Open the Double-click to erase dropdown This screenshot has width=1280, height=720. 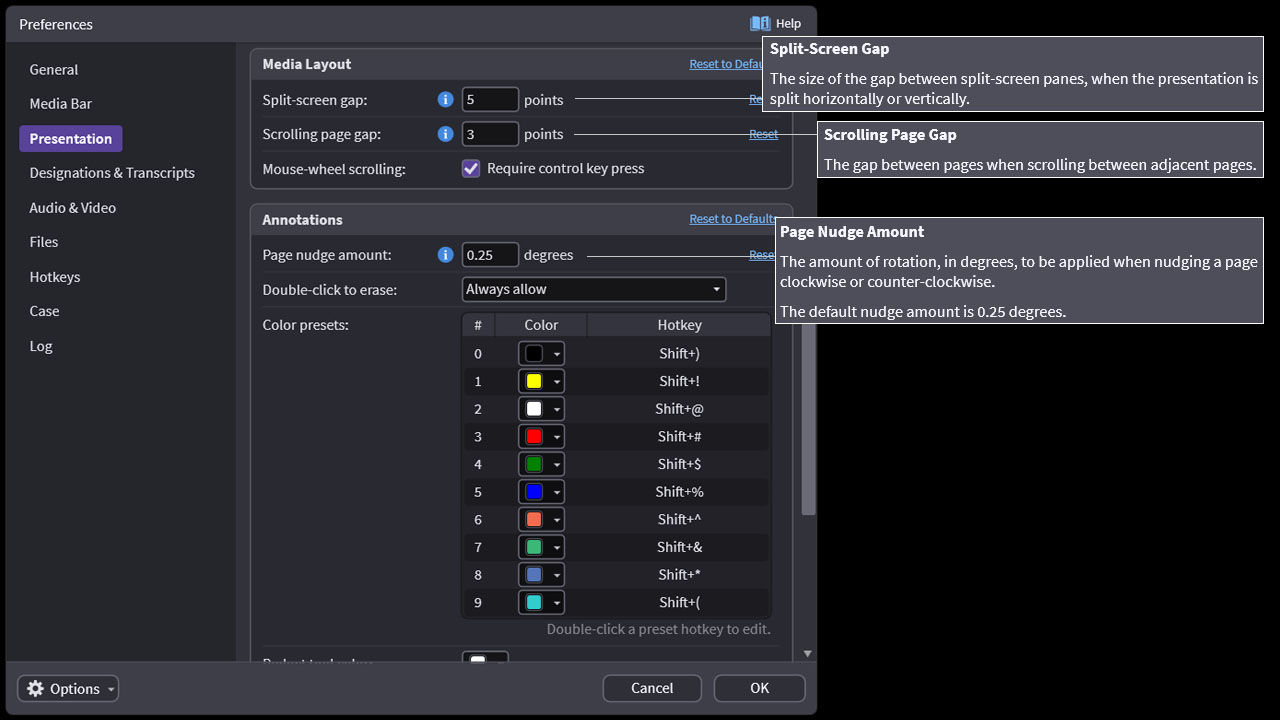tap(594, 289)
